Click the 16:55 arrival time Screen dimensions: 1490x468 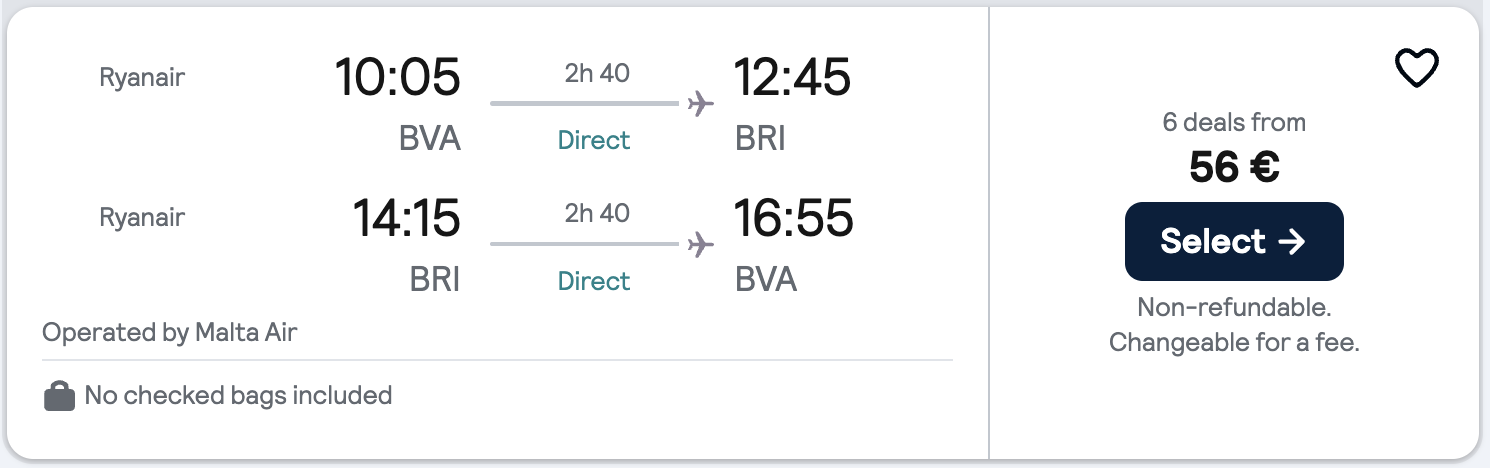coord(794,219)
